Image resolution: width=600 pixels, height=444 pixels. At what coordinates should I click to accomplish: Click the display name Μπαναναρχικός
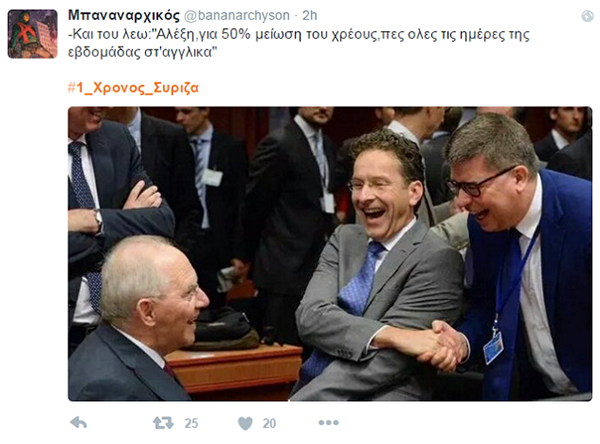tap(124, 16)
